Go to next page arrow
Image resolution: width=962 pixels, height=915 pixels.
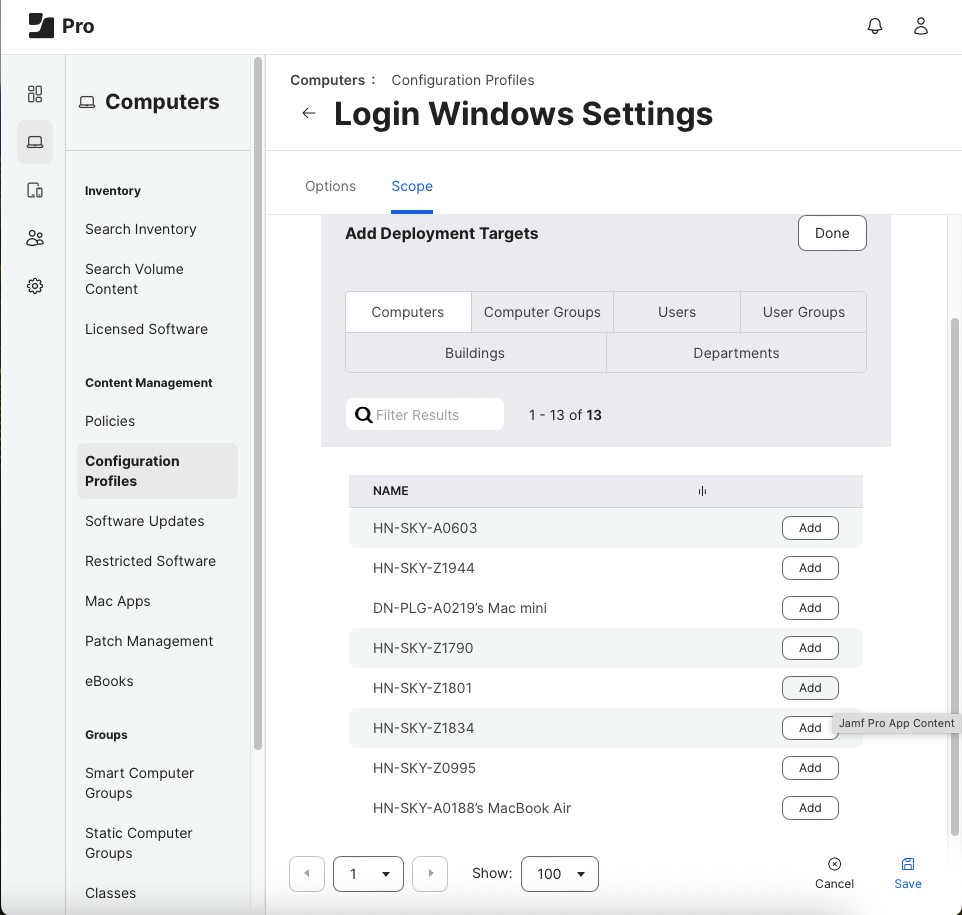[x=430, y=874]
